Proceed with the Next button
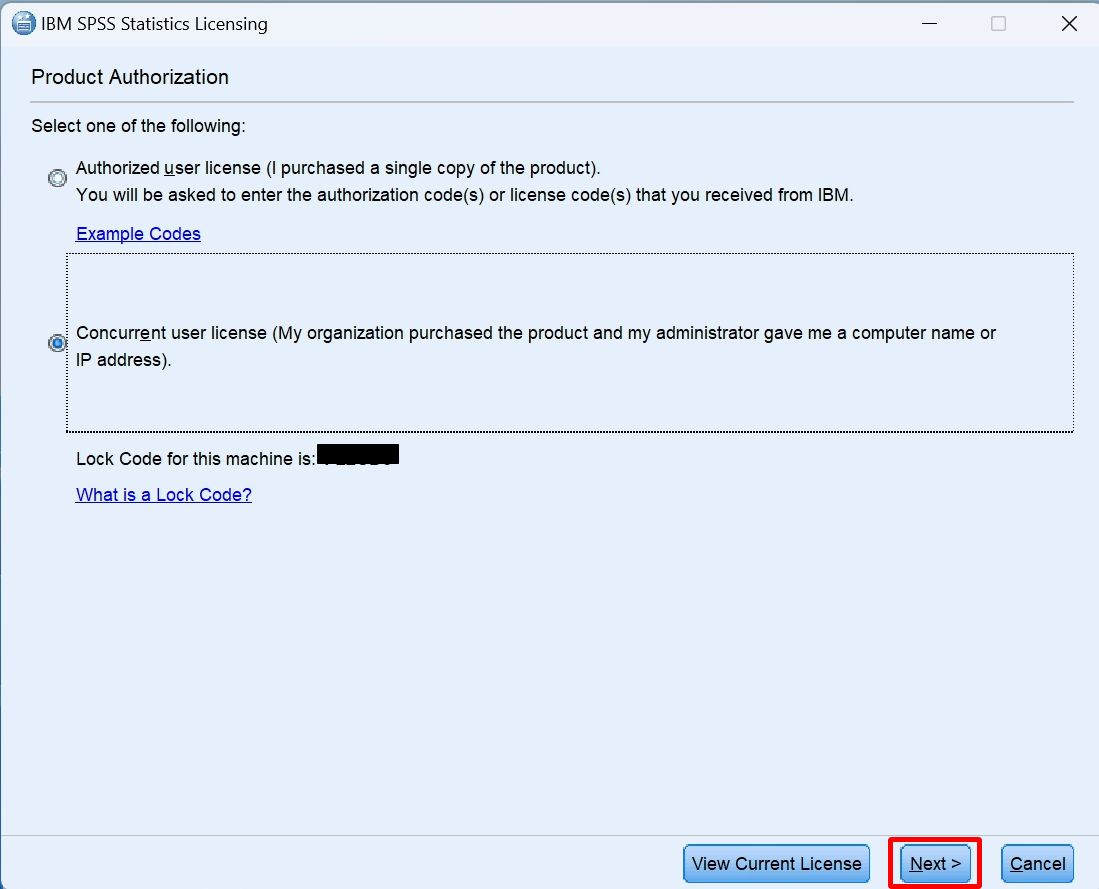 (x=935, y=863)
